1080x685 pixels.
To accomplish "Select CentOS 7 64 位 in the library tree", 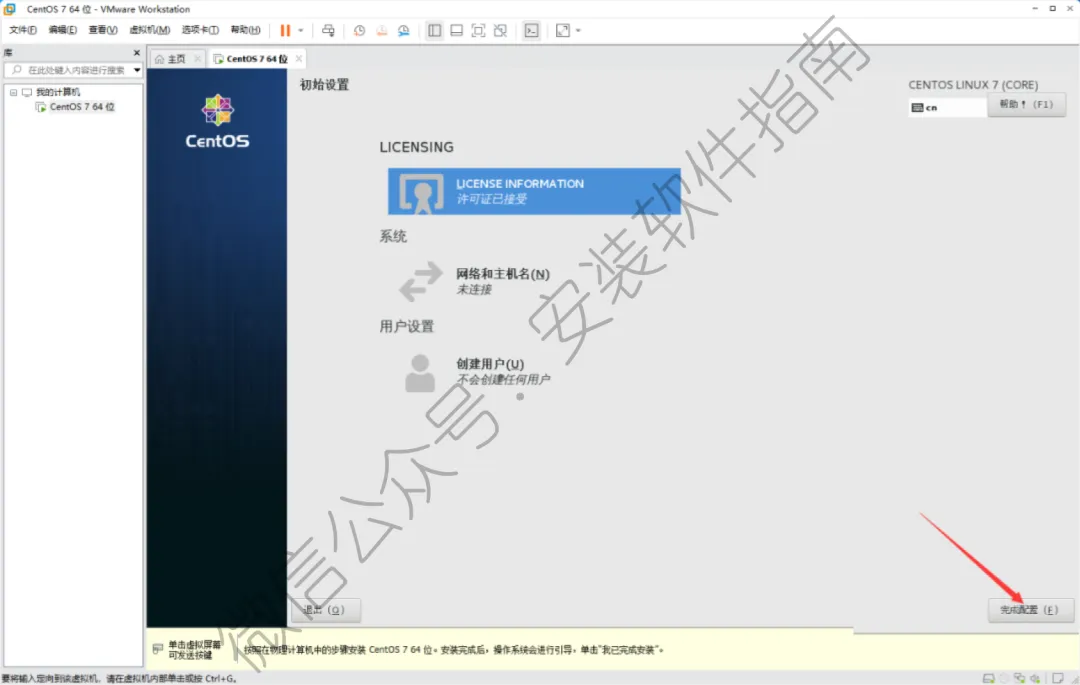I will pos(82,107).
